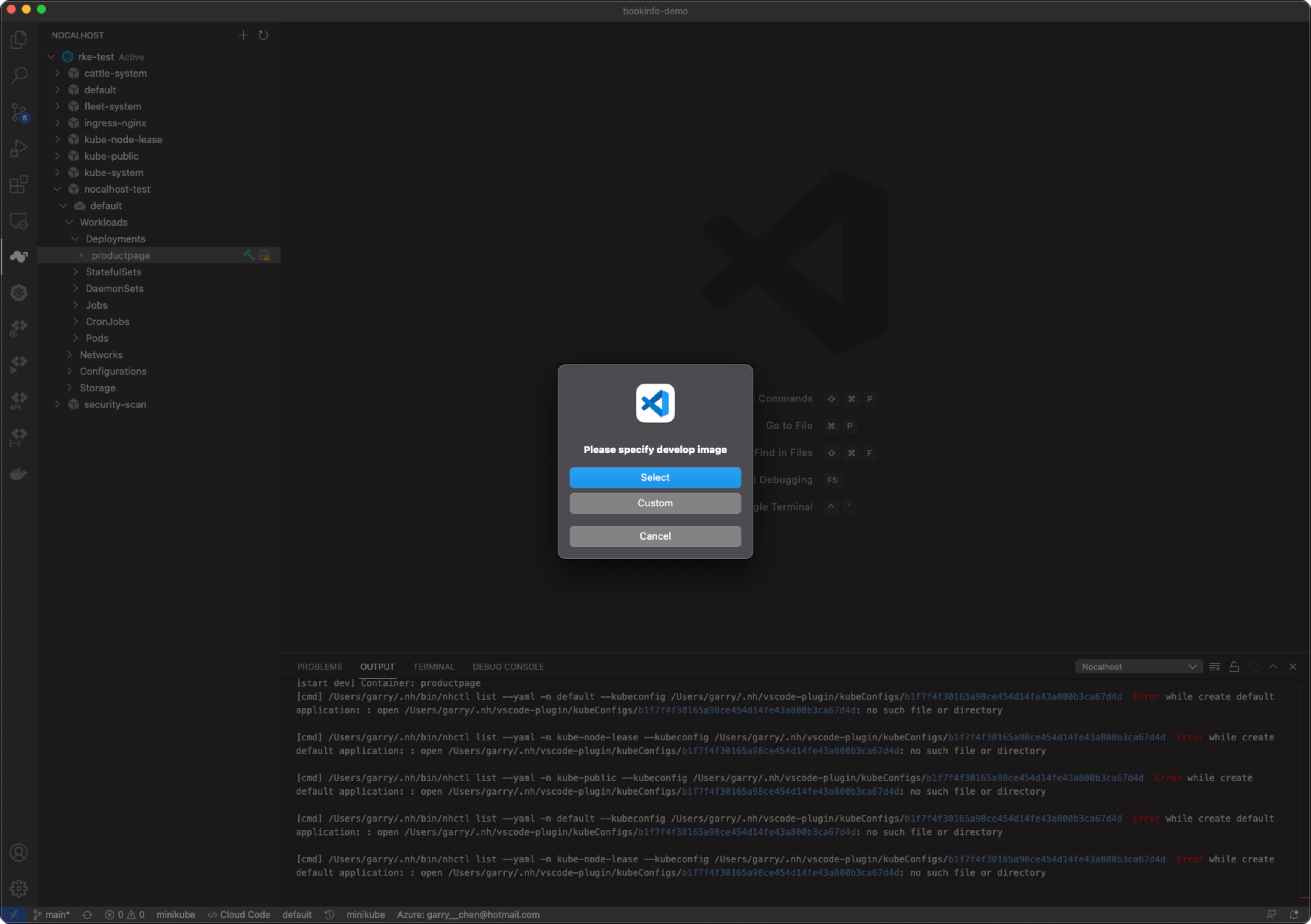Click Cloud Code in status bar

tap(239, 915)
